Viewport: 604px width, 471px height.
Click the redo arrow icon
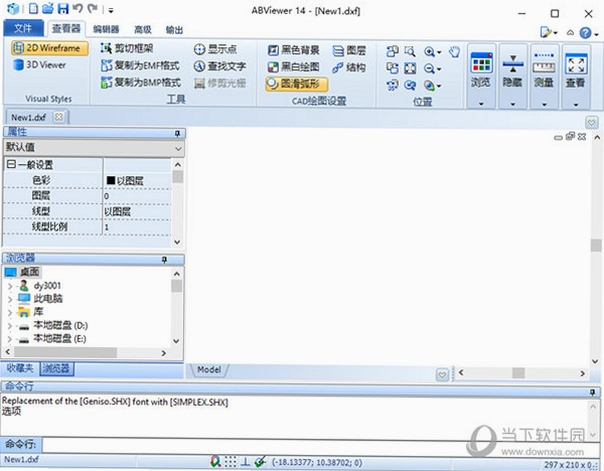click(x=92, y=8)
